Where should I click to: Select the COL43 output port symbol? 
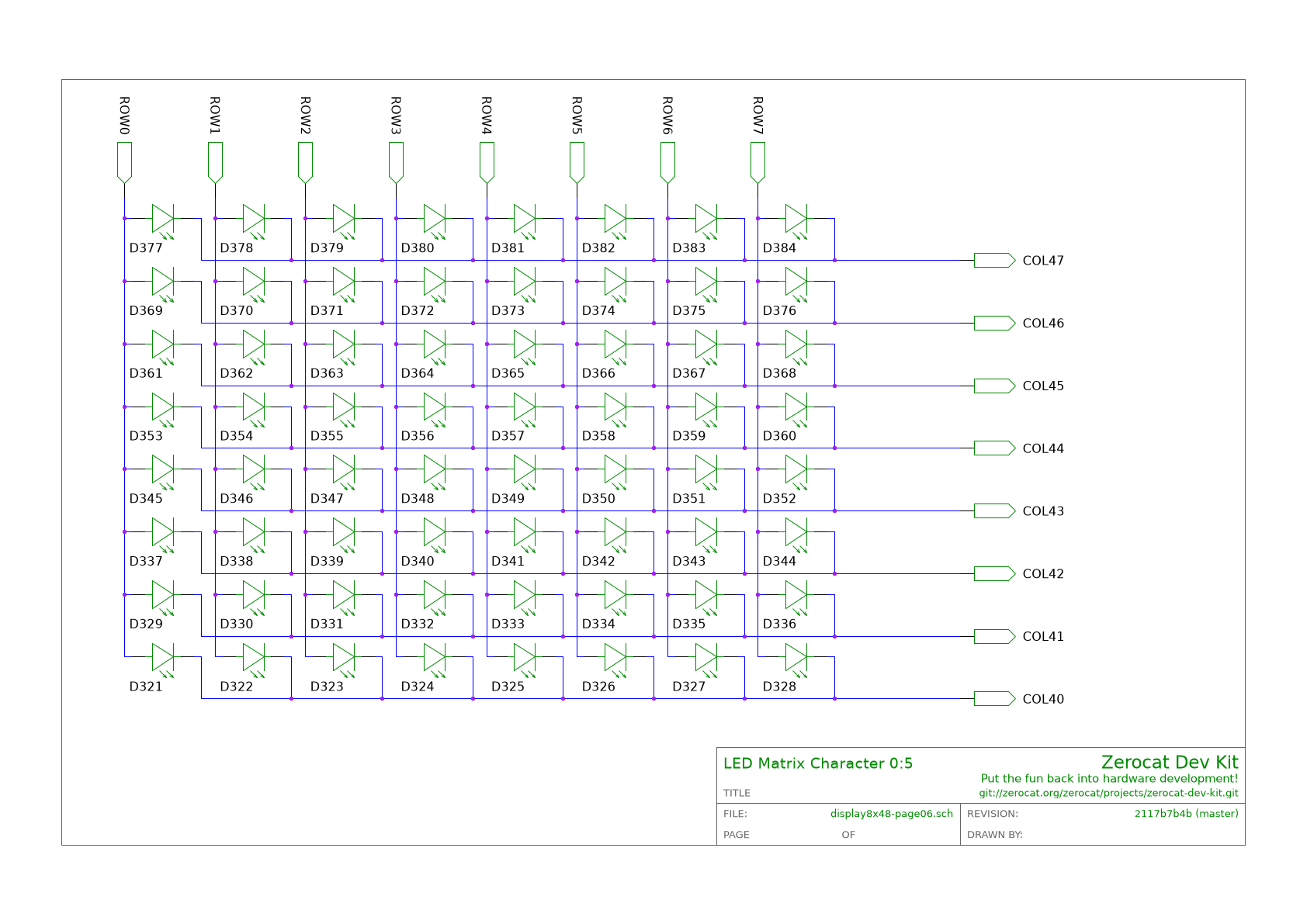(994, 510)
